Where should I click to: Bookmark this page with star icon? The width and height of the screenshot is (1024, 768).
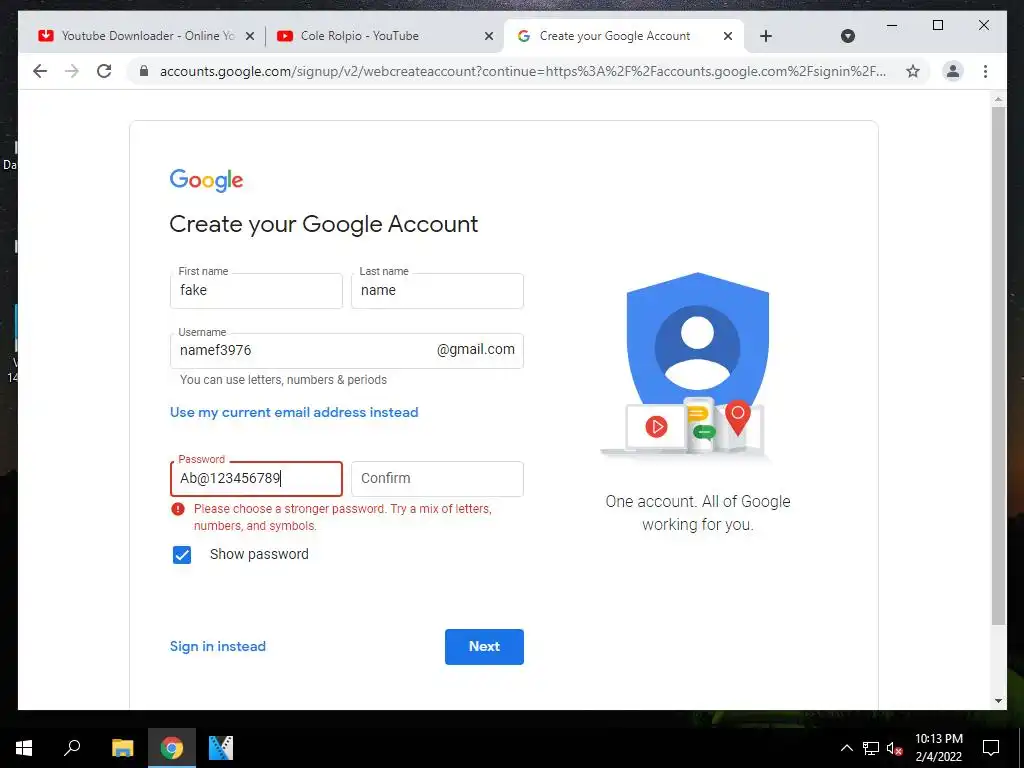(913, 71)
